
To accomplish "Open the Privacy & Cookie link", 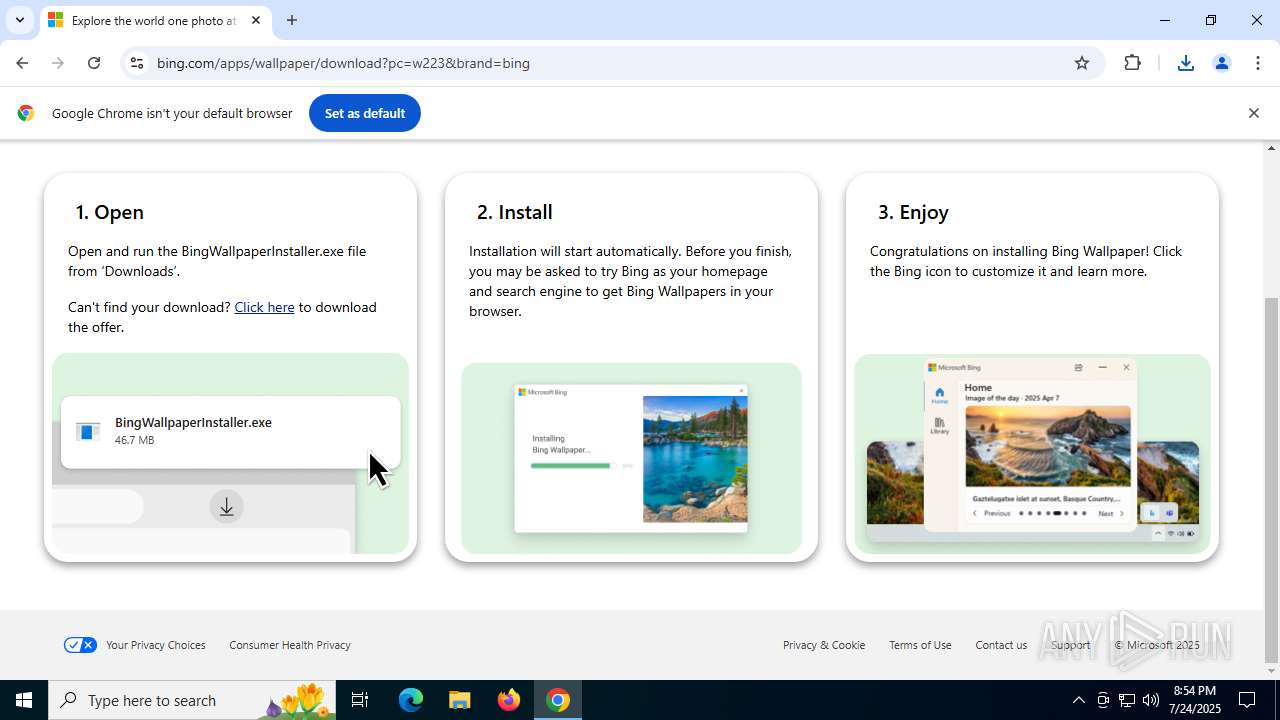I will [x=824, y=645].
